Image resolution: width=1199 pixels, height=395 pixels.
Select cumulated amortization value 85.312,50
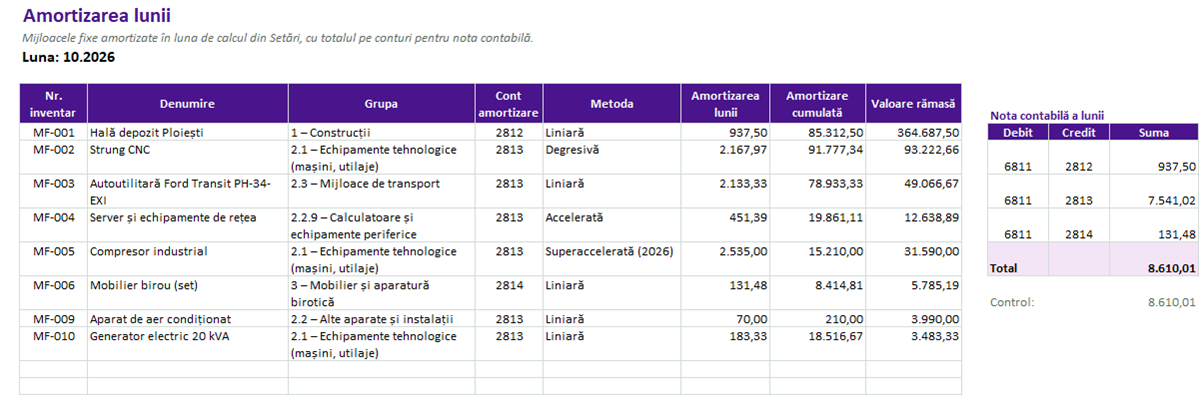pos(817,132)
